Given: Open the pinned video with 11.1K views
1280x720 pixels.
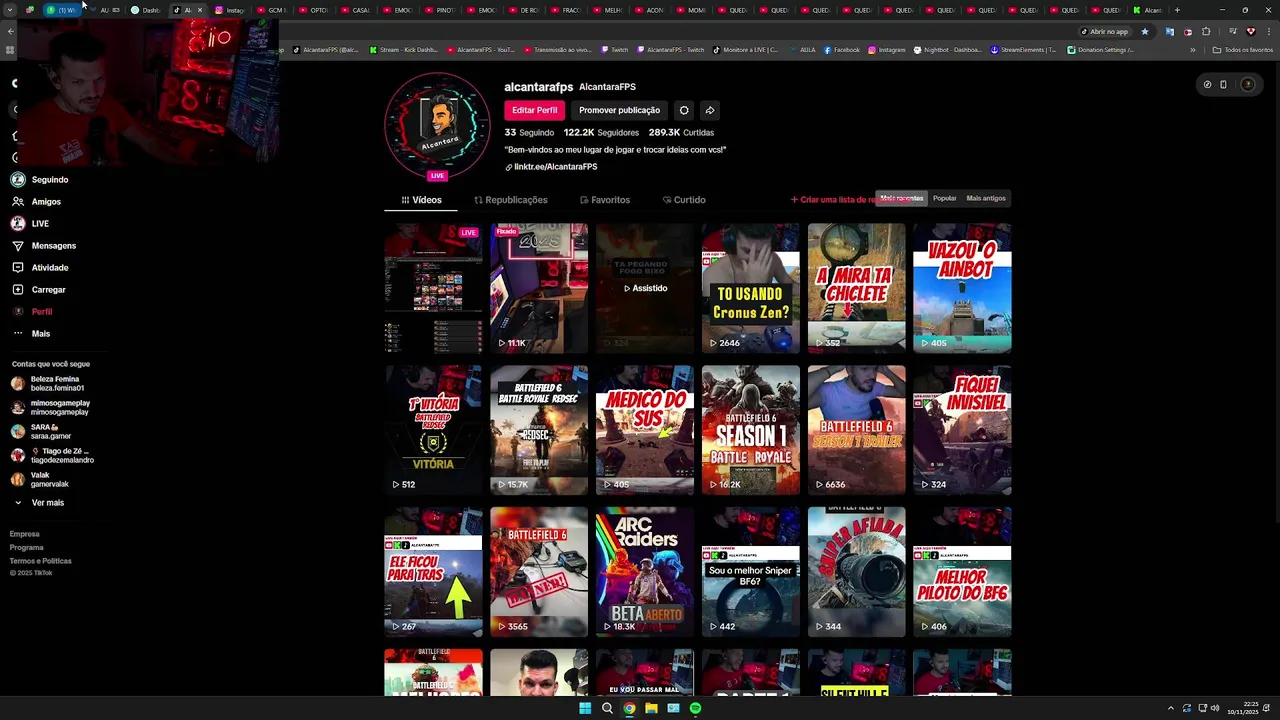Looking at the screenshot, I should (539, 288).
